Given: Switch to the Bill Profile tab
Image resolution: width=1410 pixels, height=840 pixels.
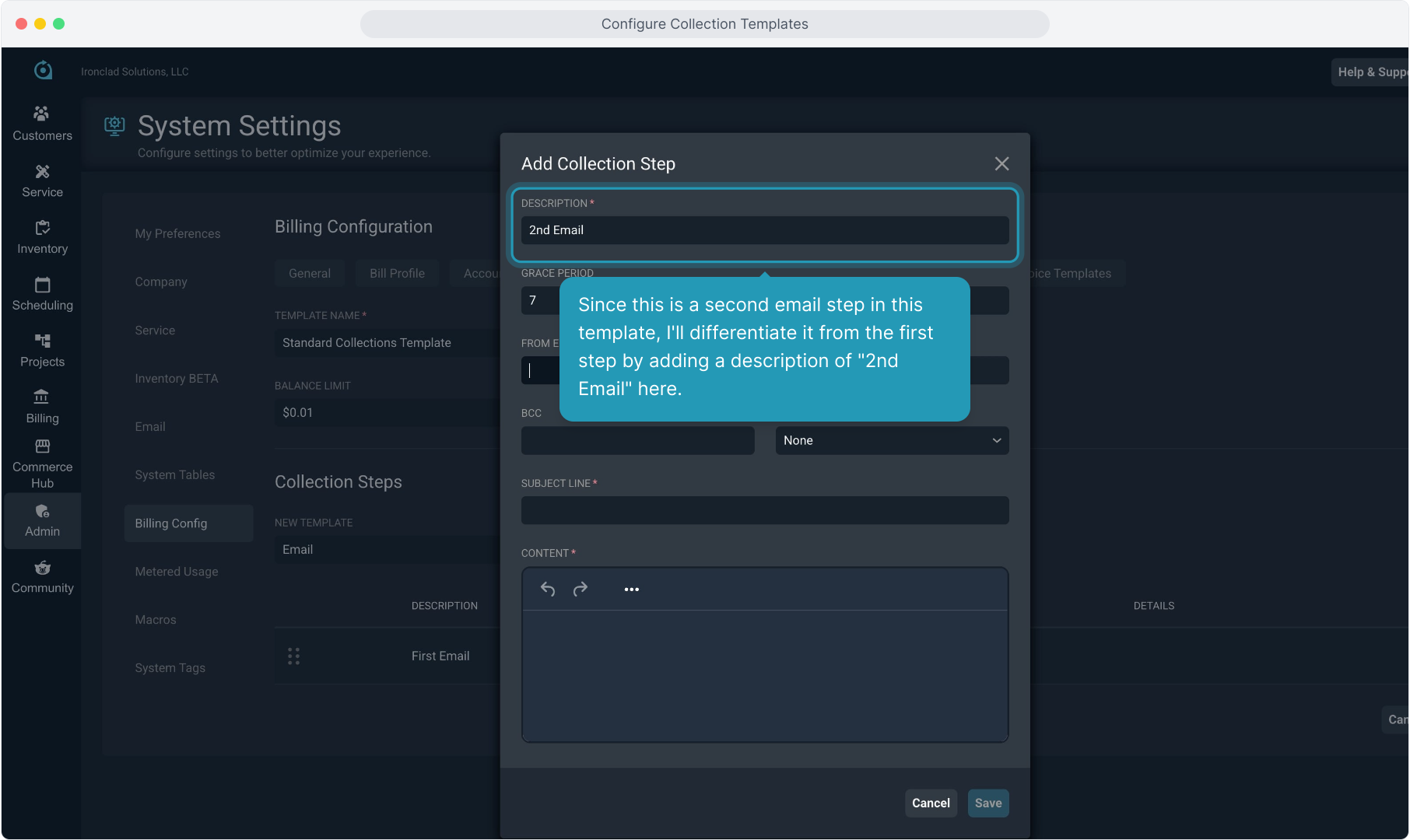Looking at the screenshot, I should click(397, 274).
